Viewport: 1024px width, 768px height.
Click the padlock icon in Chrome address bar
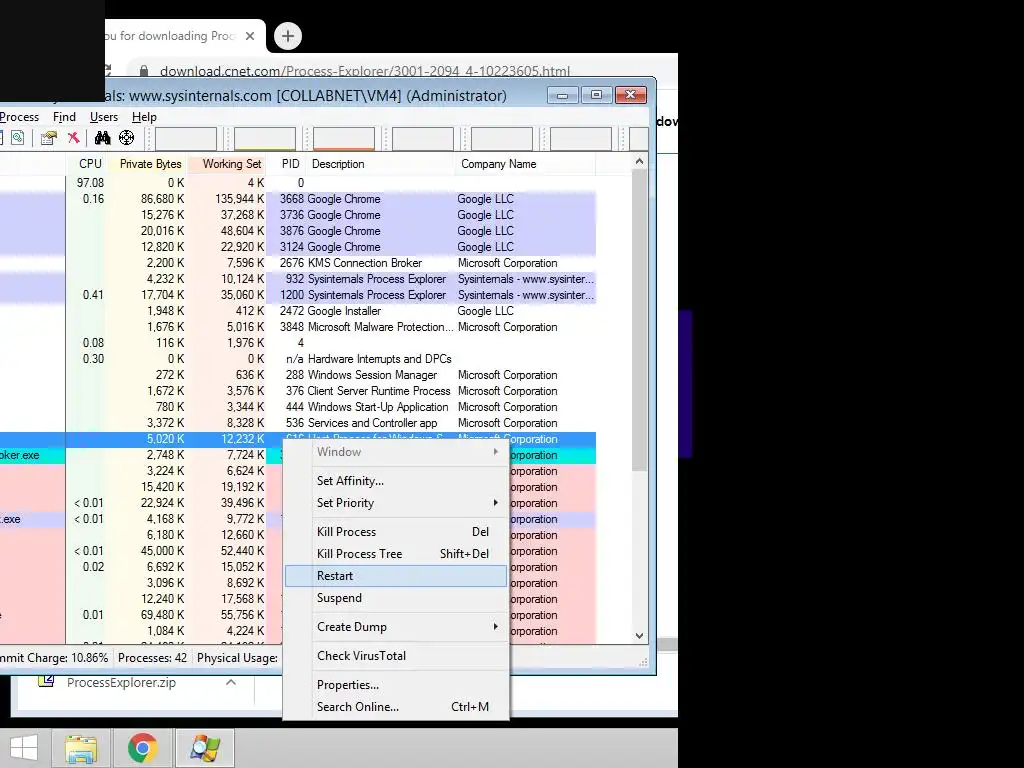click(144, 71)
